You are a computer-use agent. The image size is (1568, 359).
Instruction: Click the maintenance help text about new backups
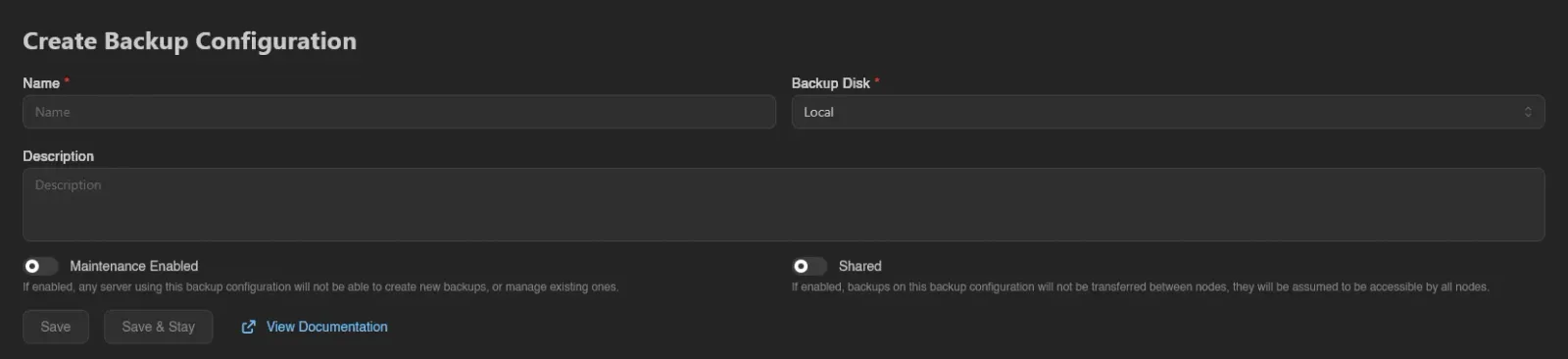(x=320, y=287)
